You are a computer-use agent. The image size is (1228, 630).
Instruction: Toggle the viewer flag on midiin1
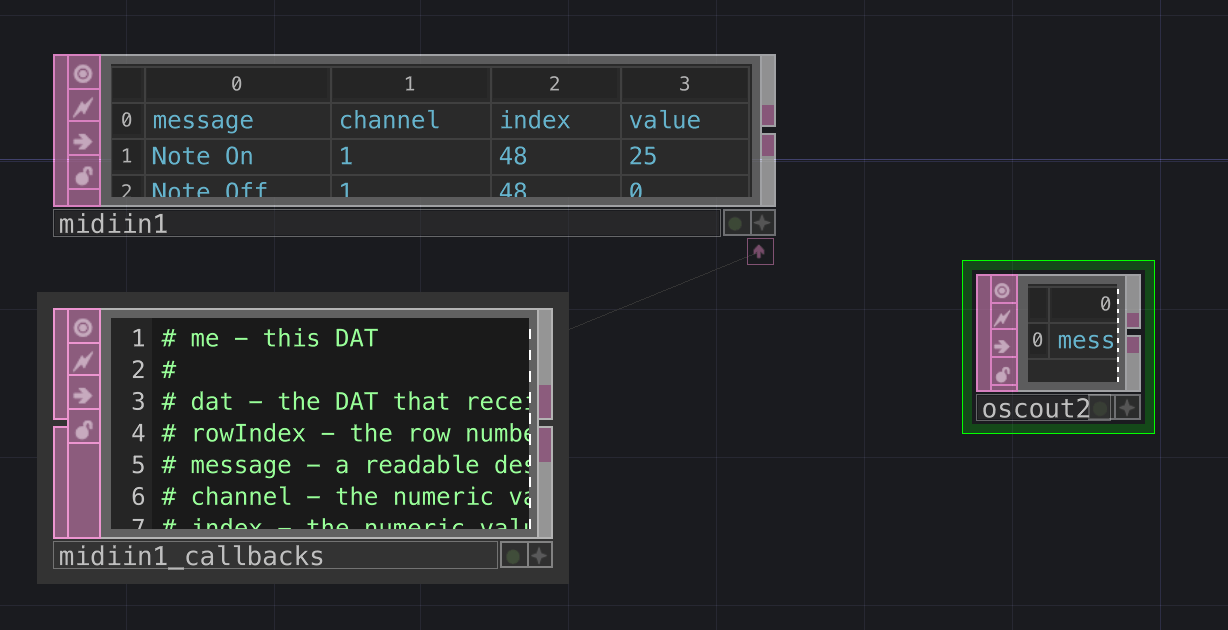click(83, 73)
